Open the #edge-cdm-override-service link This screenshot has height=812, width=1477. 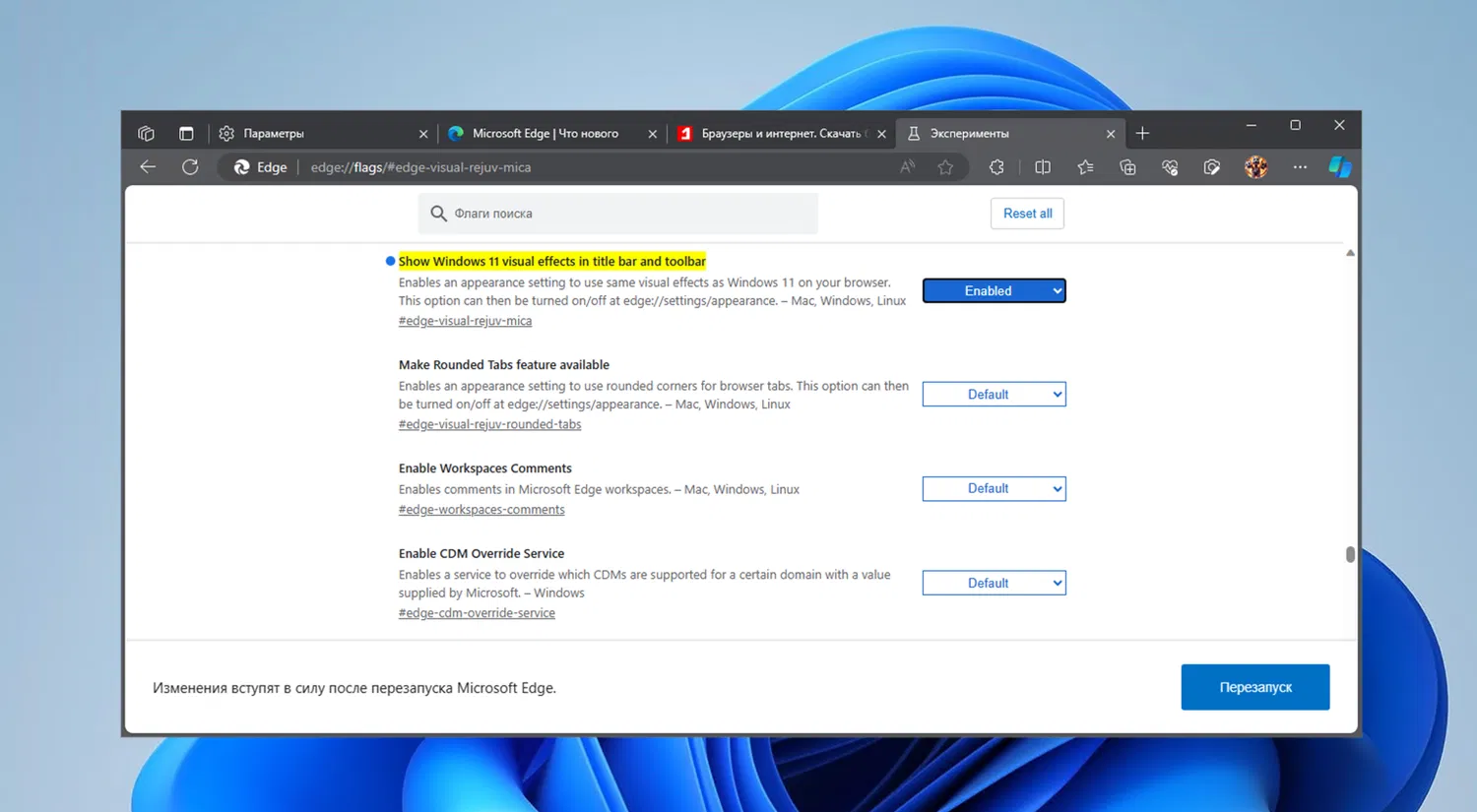[477, 613]
